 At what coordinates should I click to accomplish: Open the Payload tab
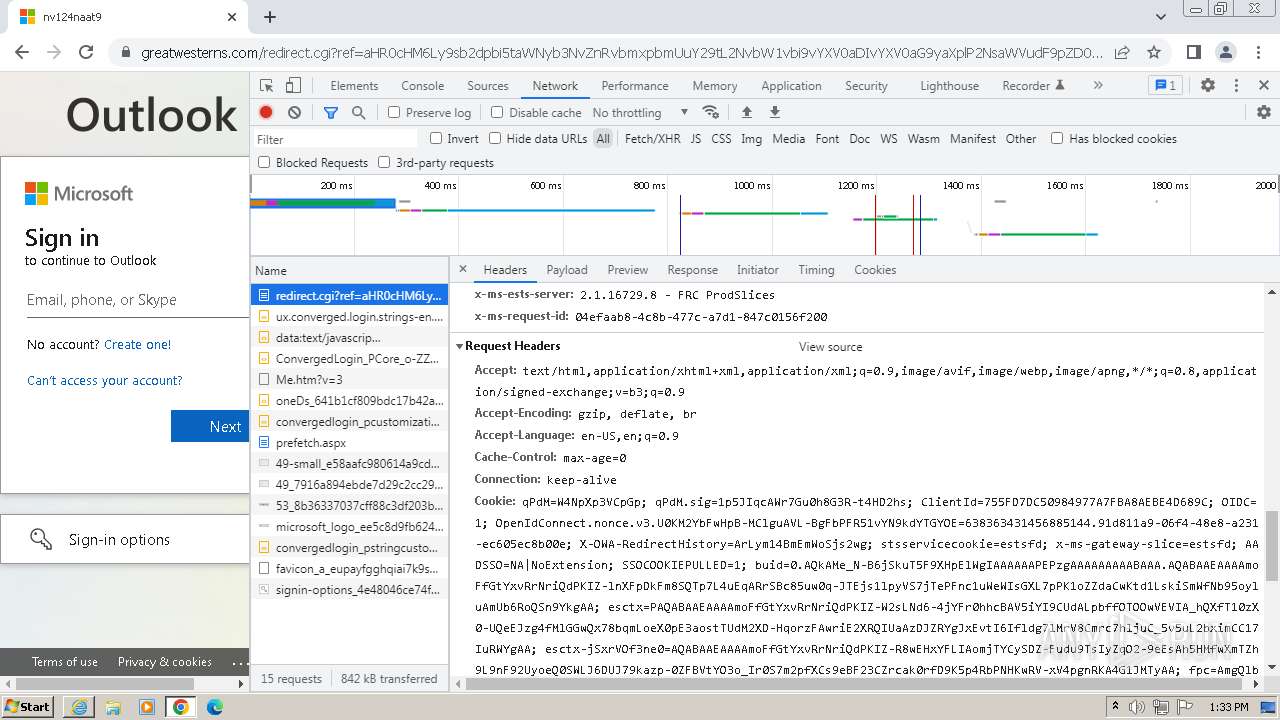click(x=567, y=270)
